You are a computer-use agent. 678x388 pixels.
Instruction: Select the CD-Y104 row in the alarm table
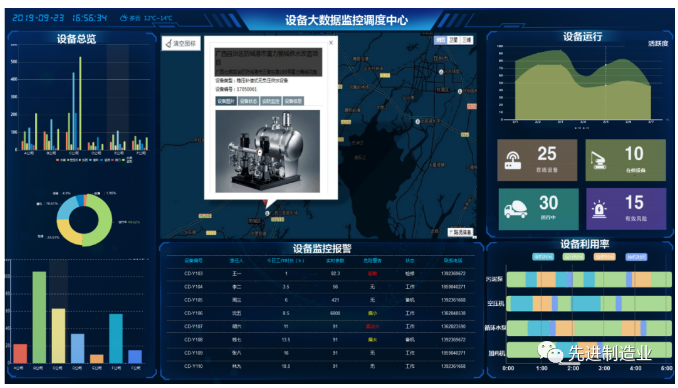(321, 287)
